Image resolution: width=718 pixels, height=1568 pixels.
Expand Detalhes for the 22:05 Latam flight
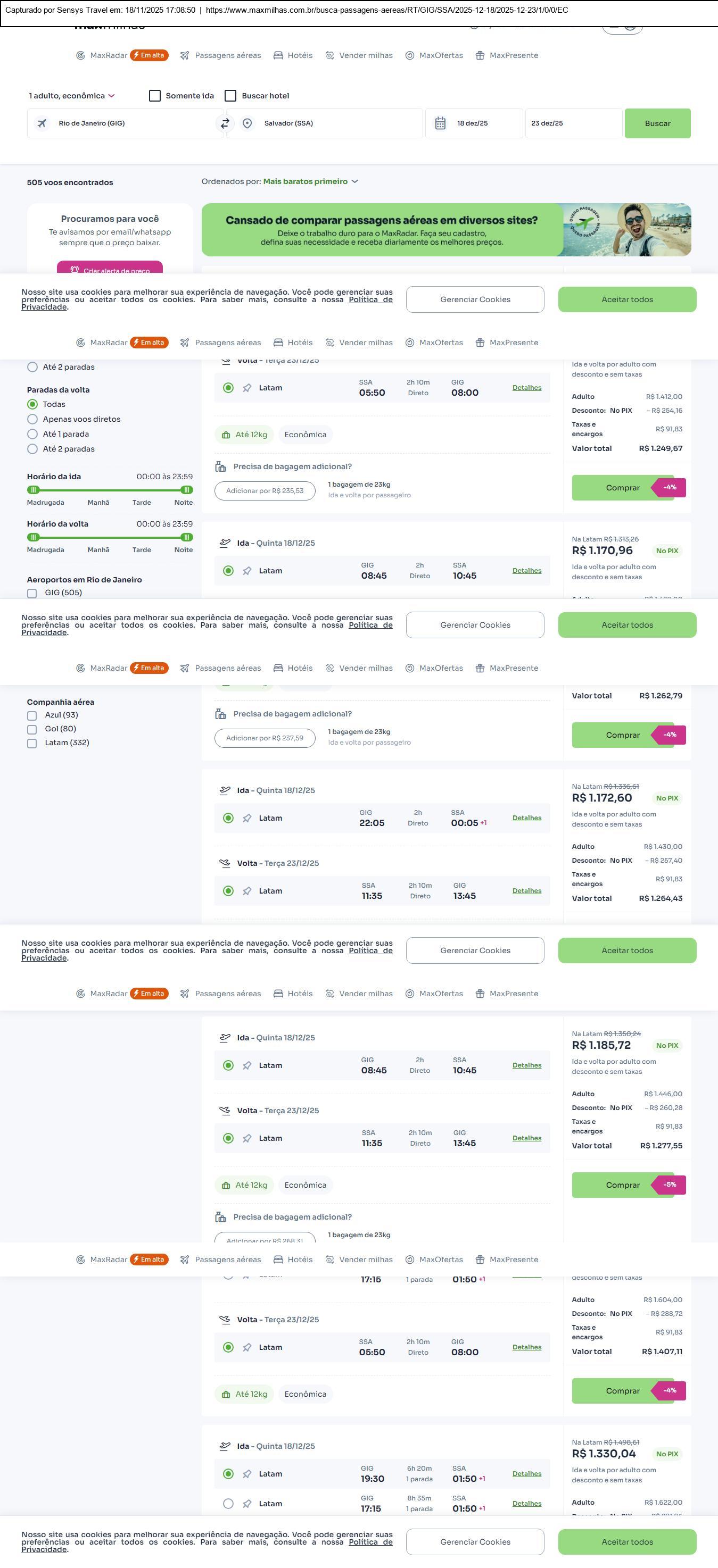(527, 818)
